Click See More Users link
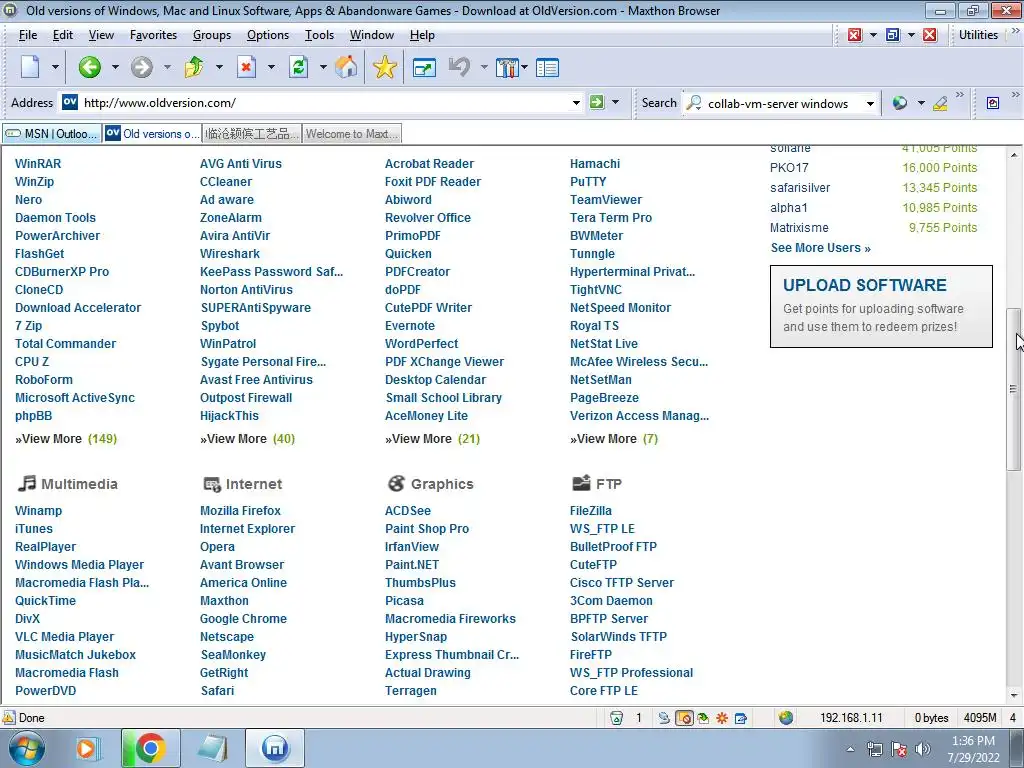Screen dimensions: 1024x768 (820, 248)
